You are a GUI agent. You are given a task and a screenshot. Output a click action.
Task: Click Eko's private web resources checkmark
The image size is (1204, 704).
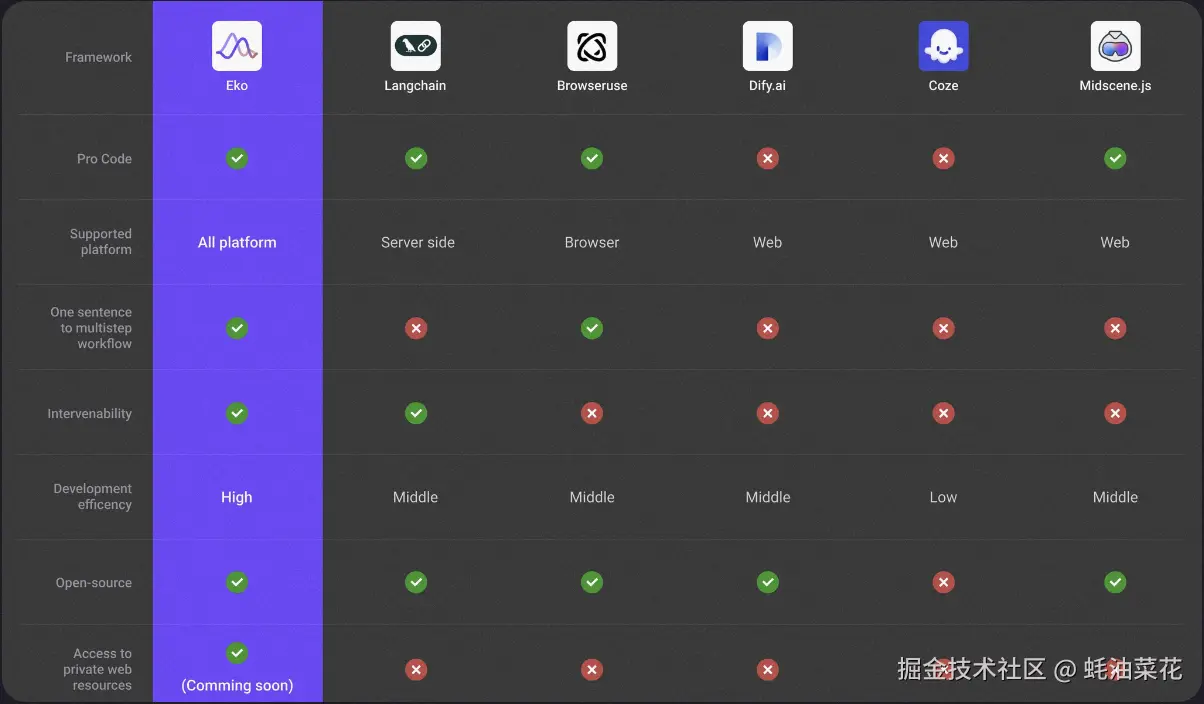(237, 653)
